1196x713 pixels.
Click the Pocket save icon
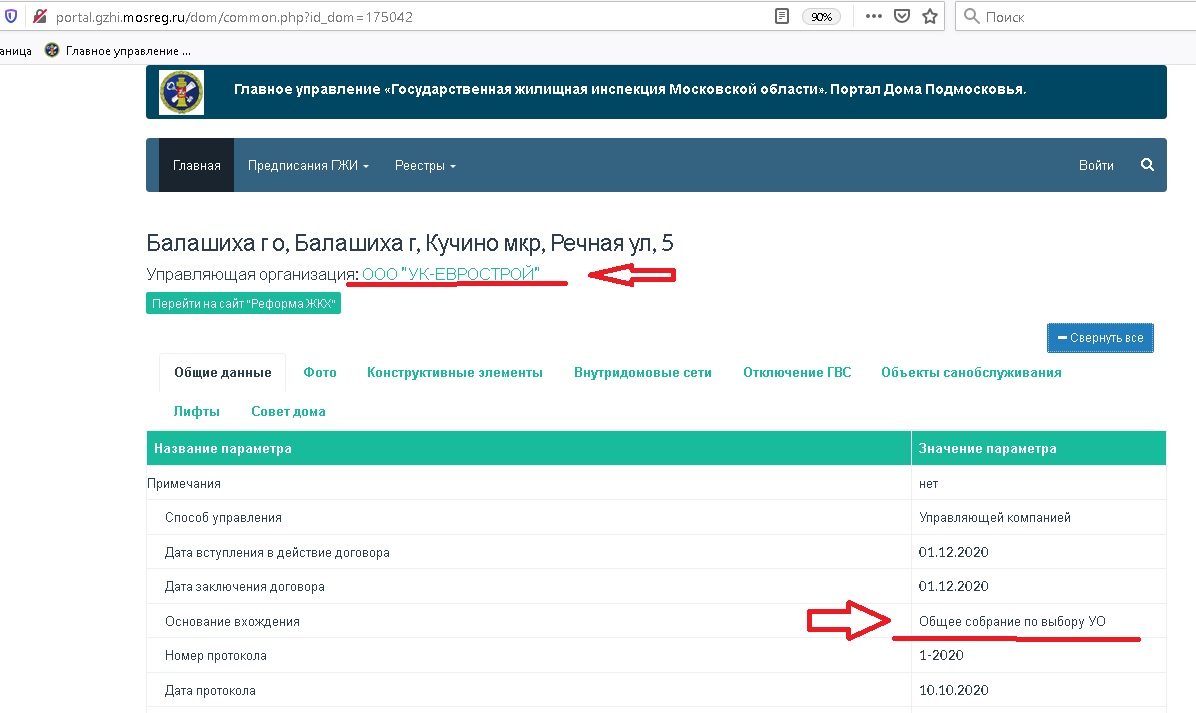point(902,16)
